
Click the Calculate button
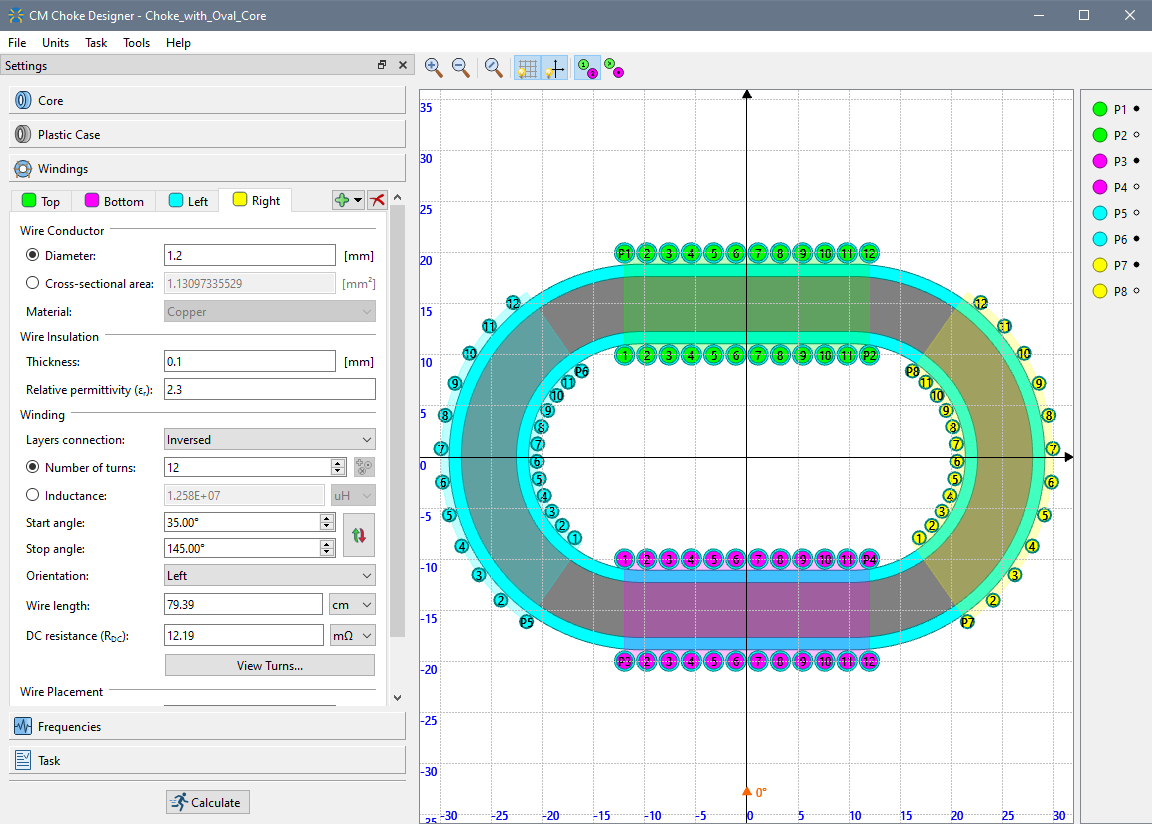click(207, 802)
